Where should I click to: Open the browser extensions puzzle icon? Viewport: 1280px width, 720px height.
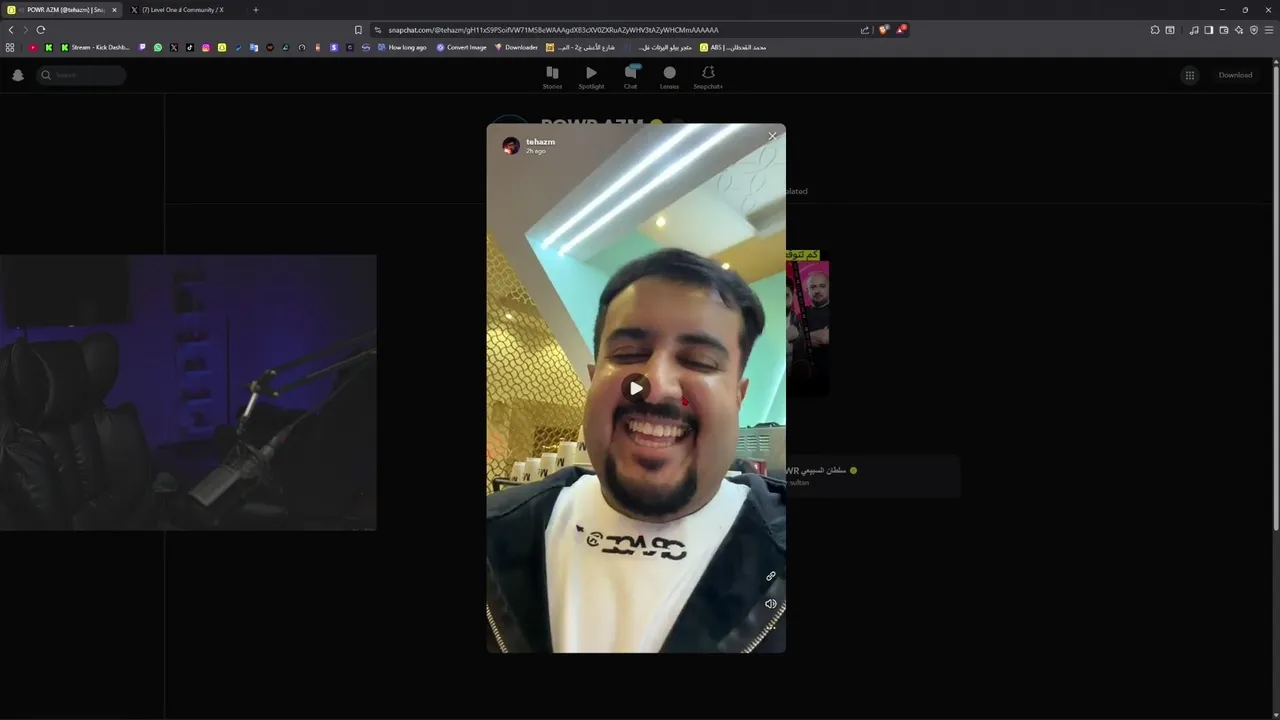coord(1154,30)
